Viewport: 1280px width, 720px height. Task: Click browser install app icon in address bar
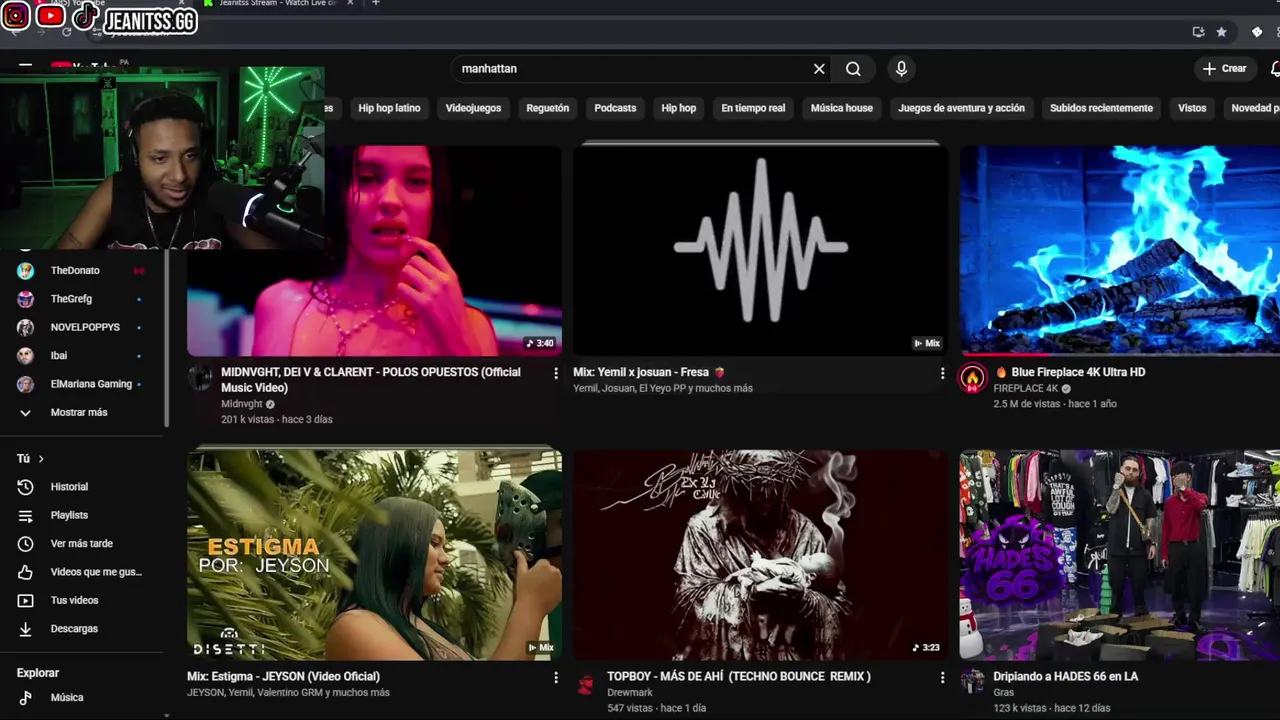(x=1198, y=32)
